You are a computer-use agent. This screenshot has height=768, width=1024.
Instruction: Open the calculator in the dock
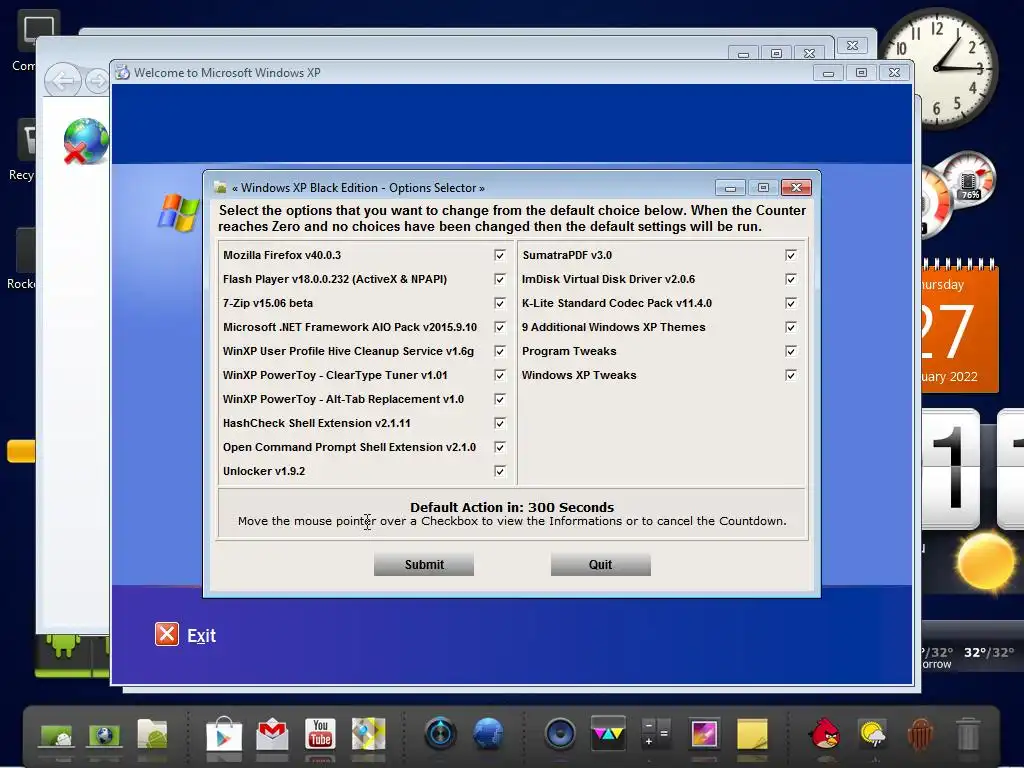pos(656,734)
